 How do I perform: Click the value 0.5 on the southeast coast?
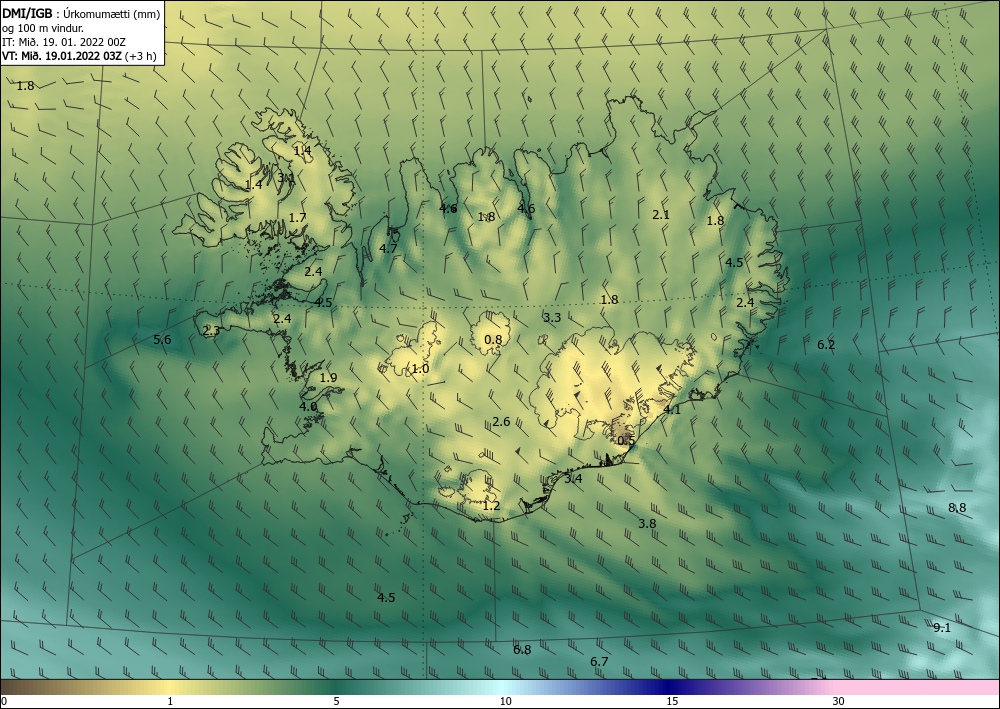[626, 441]
